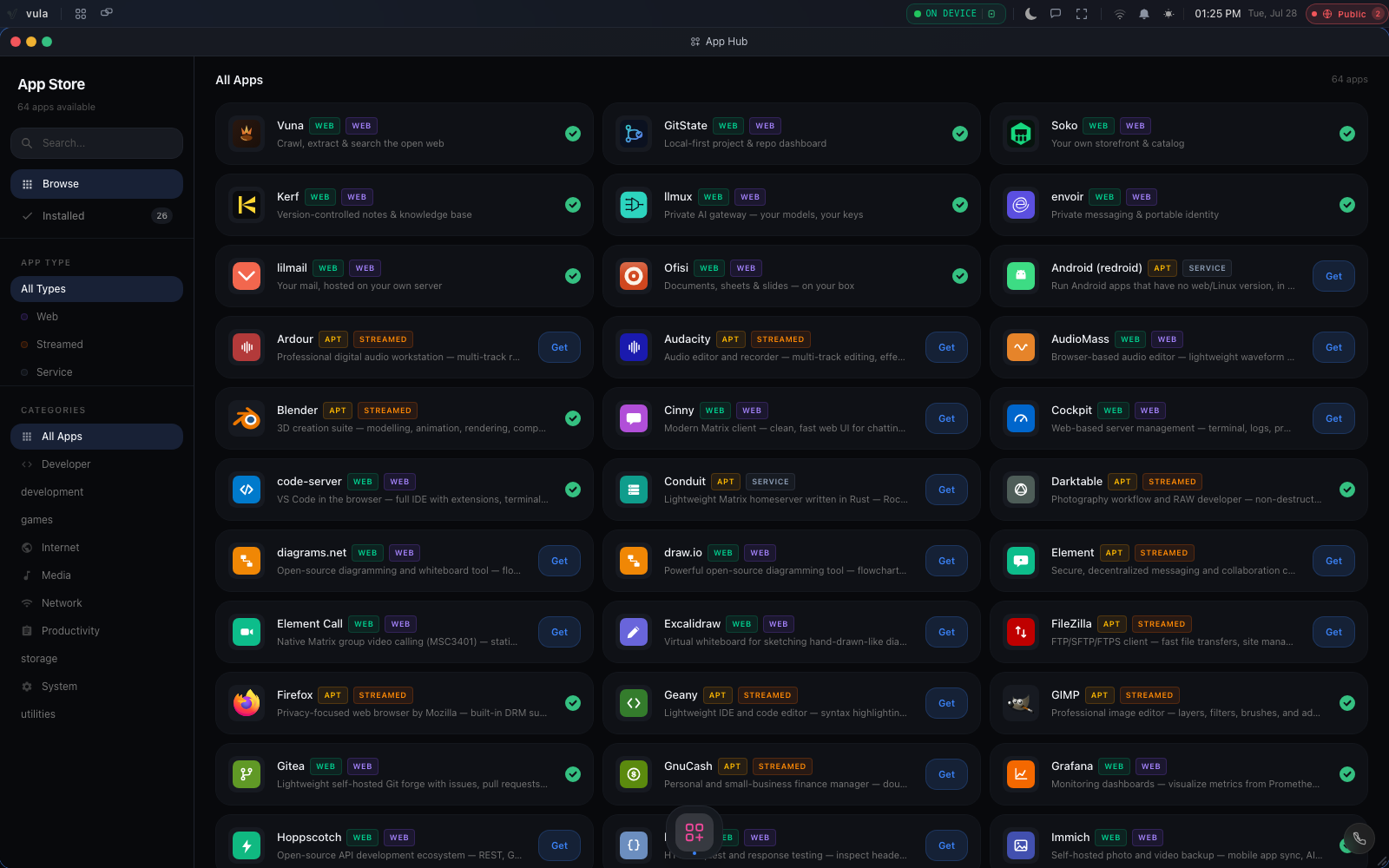Open the AudioMass app icon
Screen dimensions: 1389x868
[x=1021, y=347]
